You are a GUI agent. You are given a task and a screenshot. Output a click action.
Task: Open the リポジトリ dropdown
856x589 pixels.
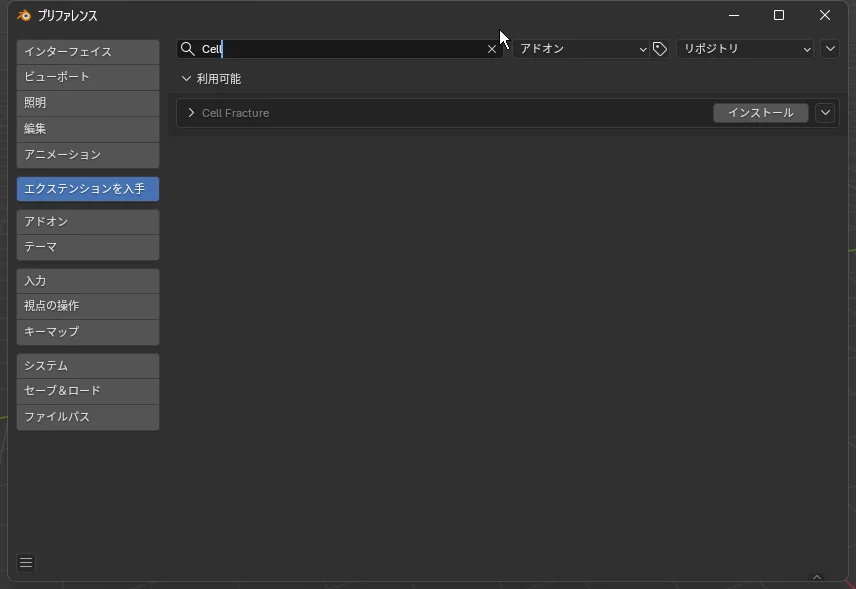click(746, 49)
